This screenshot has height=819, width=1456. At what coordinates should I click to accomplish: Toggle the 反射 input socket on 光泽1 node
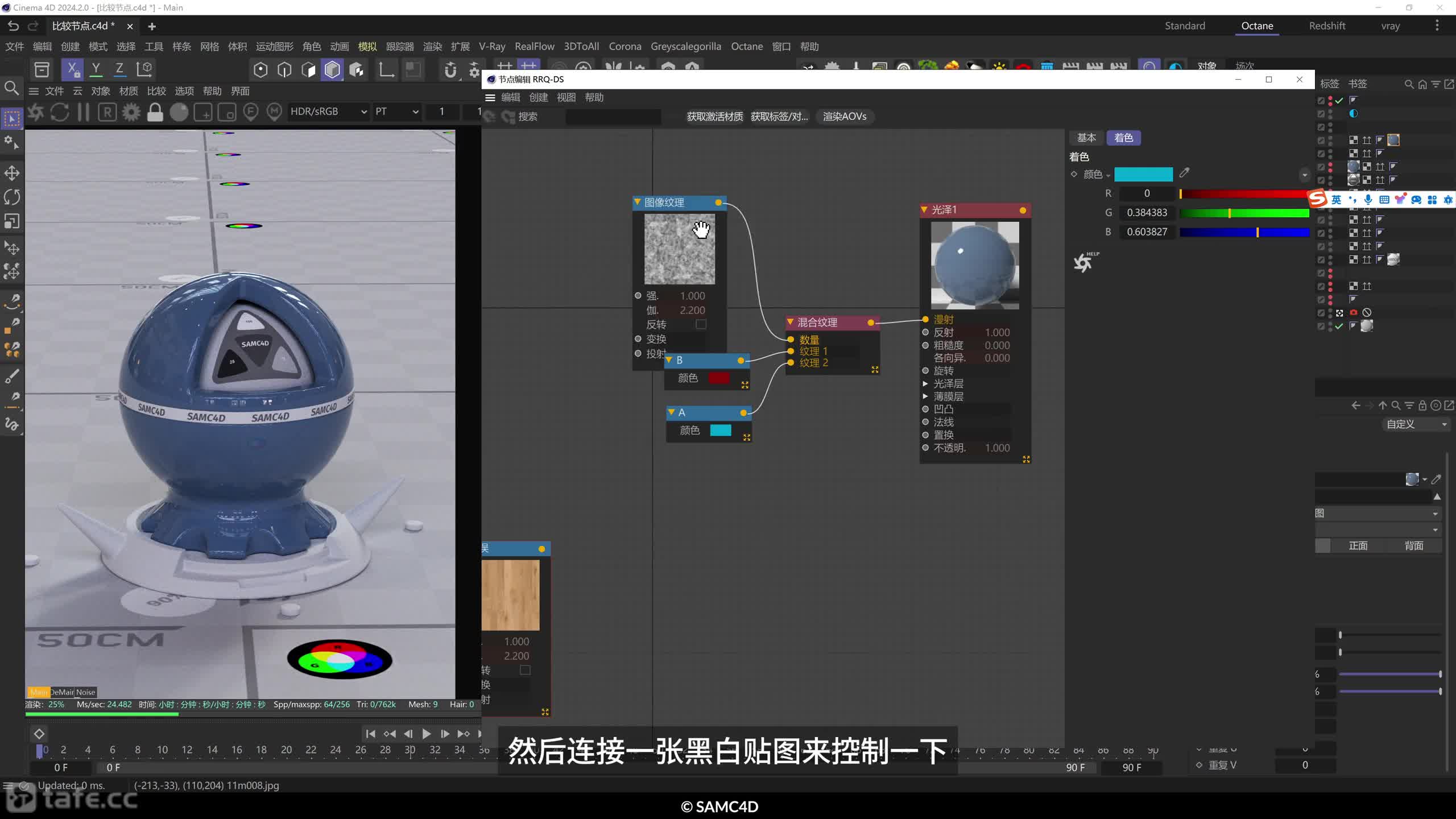925,332
